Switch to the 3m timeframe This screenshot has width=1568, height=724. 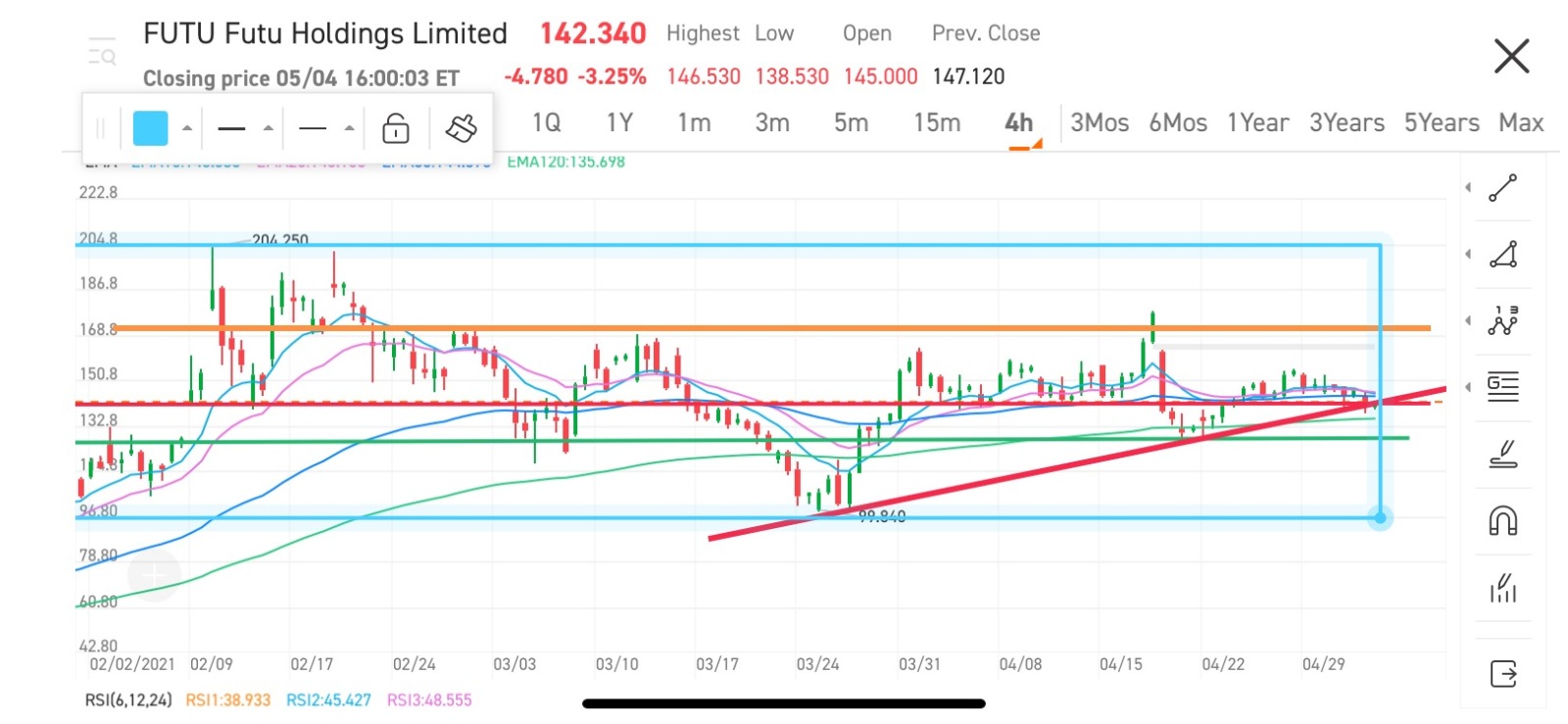tap(772, 122)
